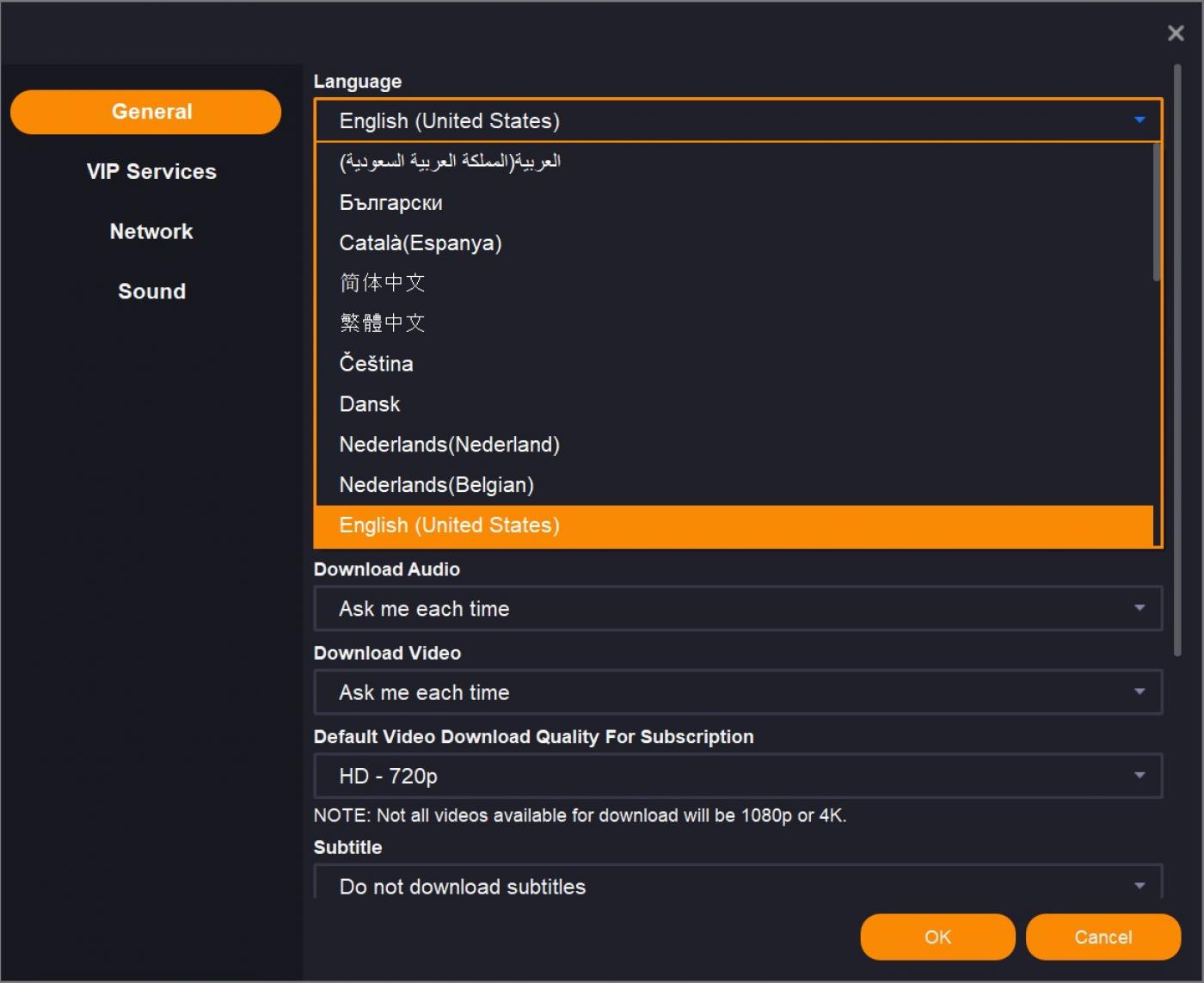Select the Arabic language option
The height and width of the screenshot is (983, 1204).
click(x=450, y=162)
